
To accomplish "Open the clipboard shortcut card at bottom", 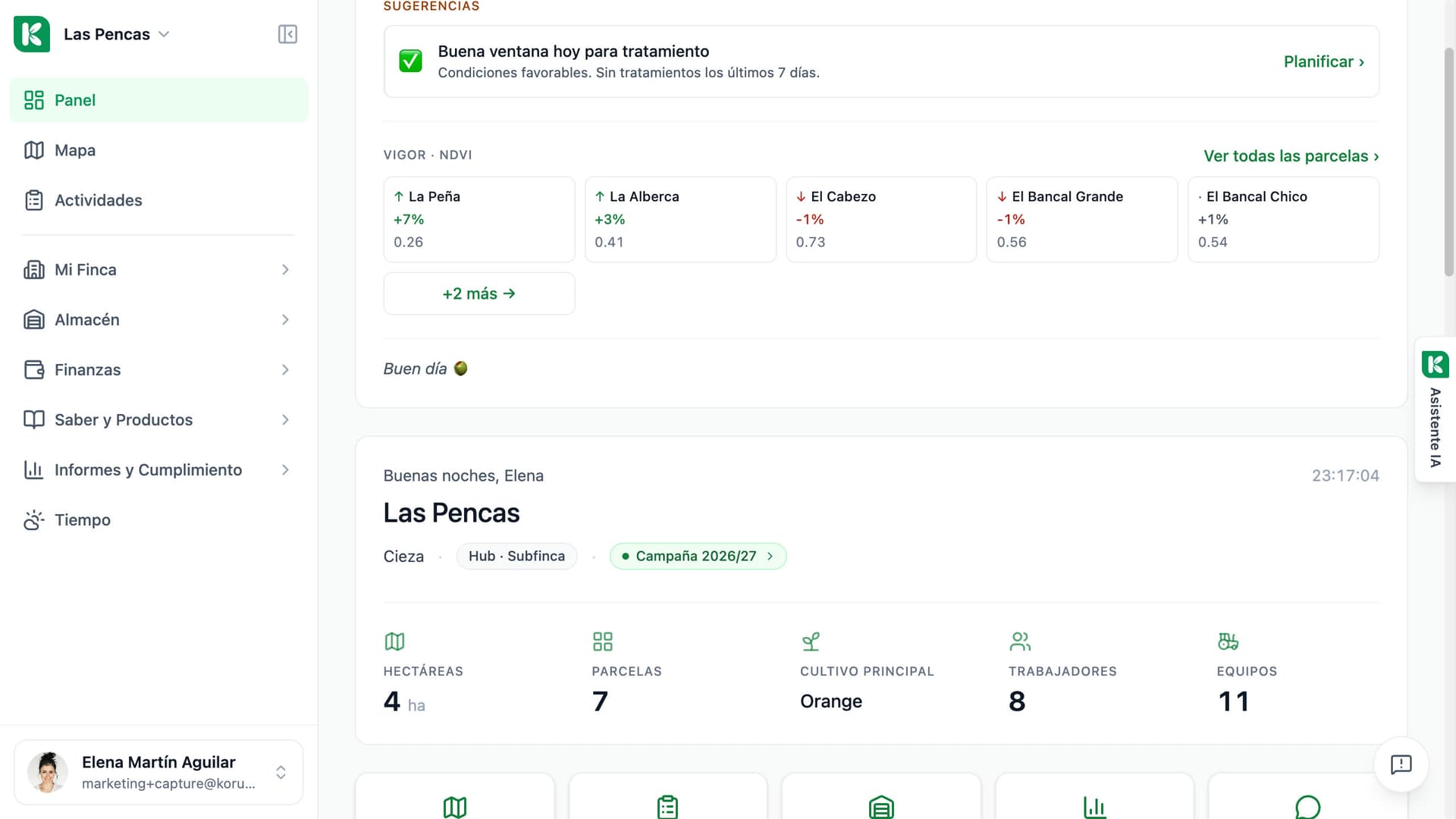I will (667, 796).
